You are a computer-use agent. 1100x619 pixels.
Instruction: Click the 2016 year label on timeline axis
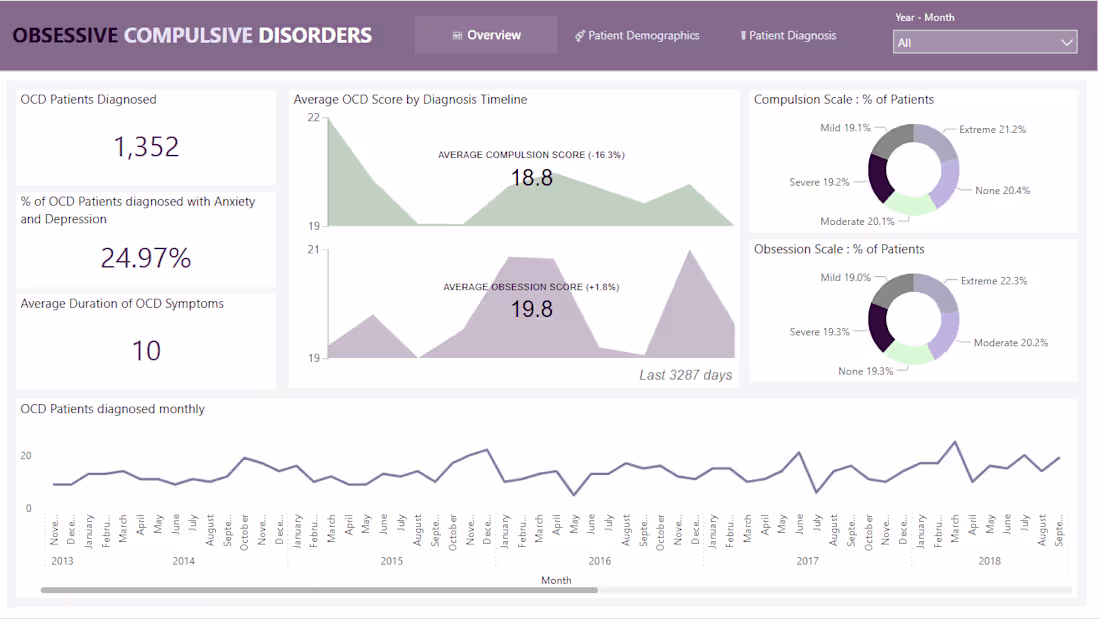pos(600,561)
